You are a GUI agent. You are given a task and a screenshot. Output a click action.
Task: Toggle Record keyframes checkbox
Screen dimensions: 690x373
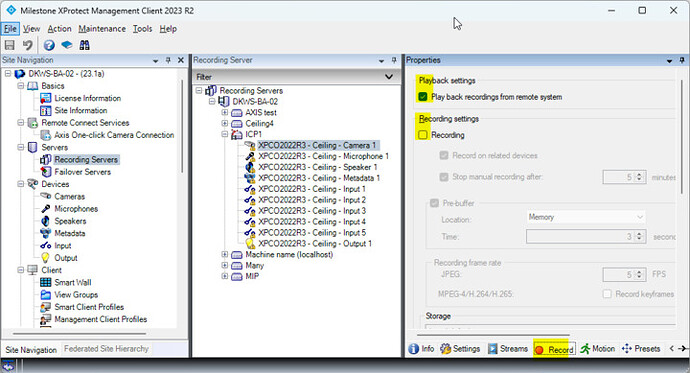pos(607,294)
